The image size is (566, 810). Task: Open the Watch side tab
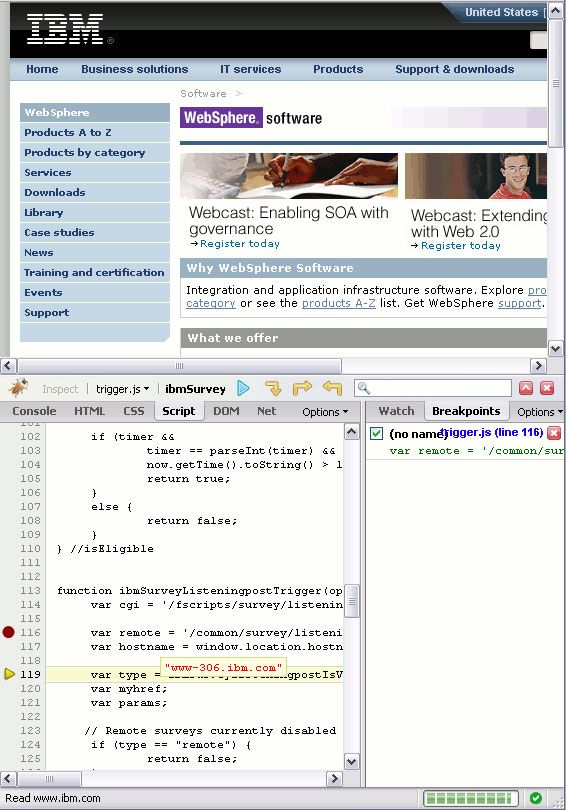pyautogui.click(x=396, y=411)
